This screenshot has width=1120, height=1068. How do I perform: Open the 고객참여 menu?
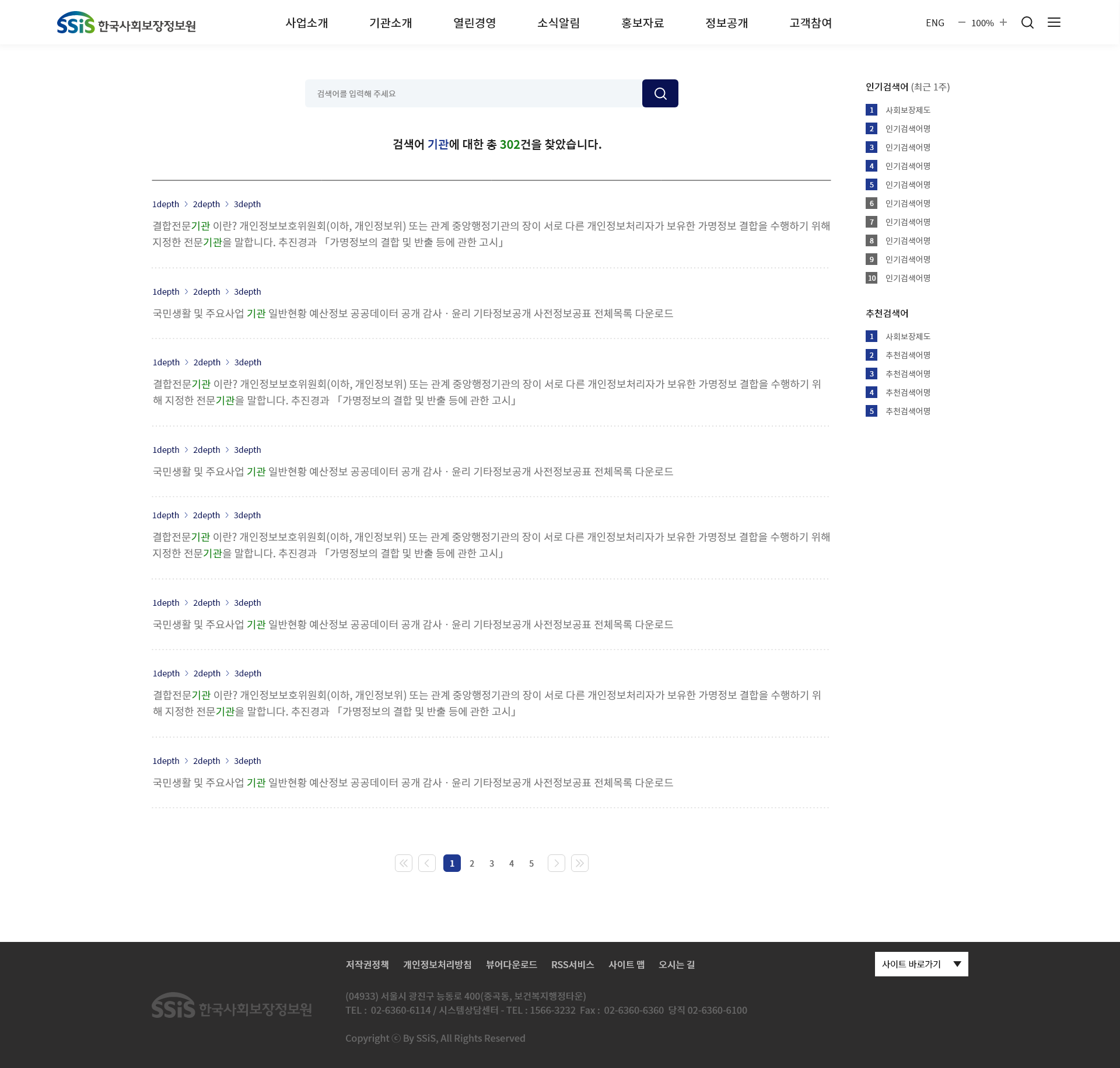click(x=811, y=23)
